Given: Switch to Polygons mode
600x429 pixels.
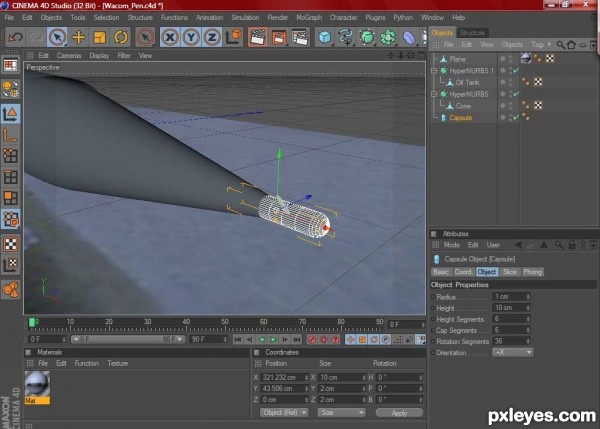Looking at the screenshot, I should click(x=10, y=197).
